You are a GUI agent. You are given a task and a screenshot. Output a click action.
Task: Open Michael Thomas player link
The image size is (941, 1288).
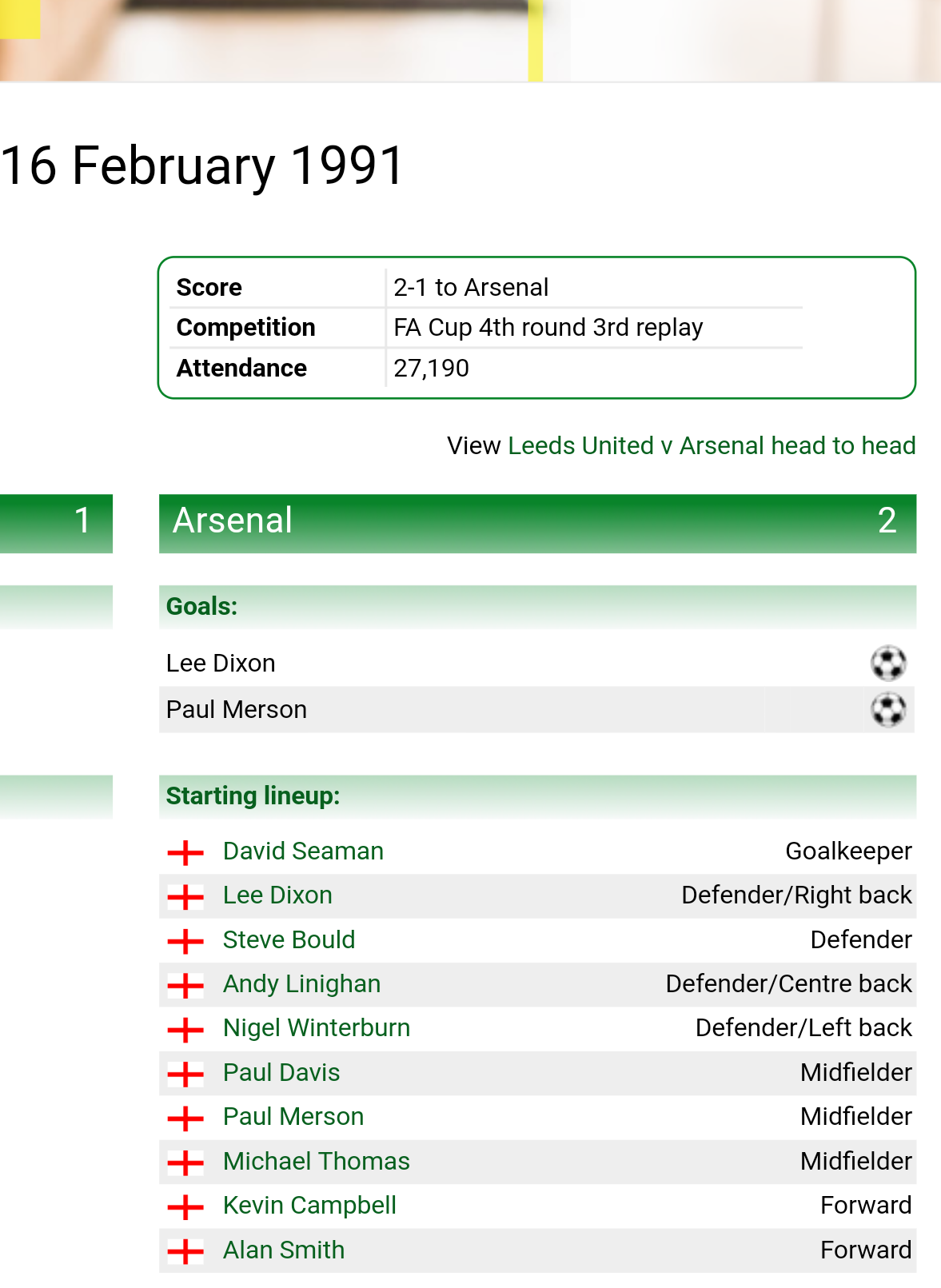[317, 1161]
